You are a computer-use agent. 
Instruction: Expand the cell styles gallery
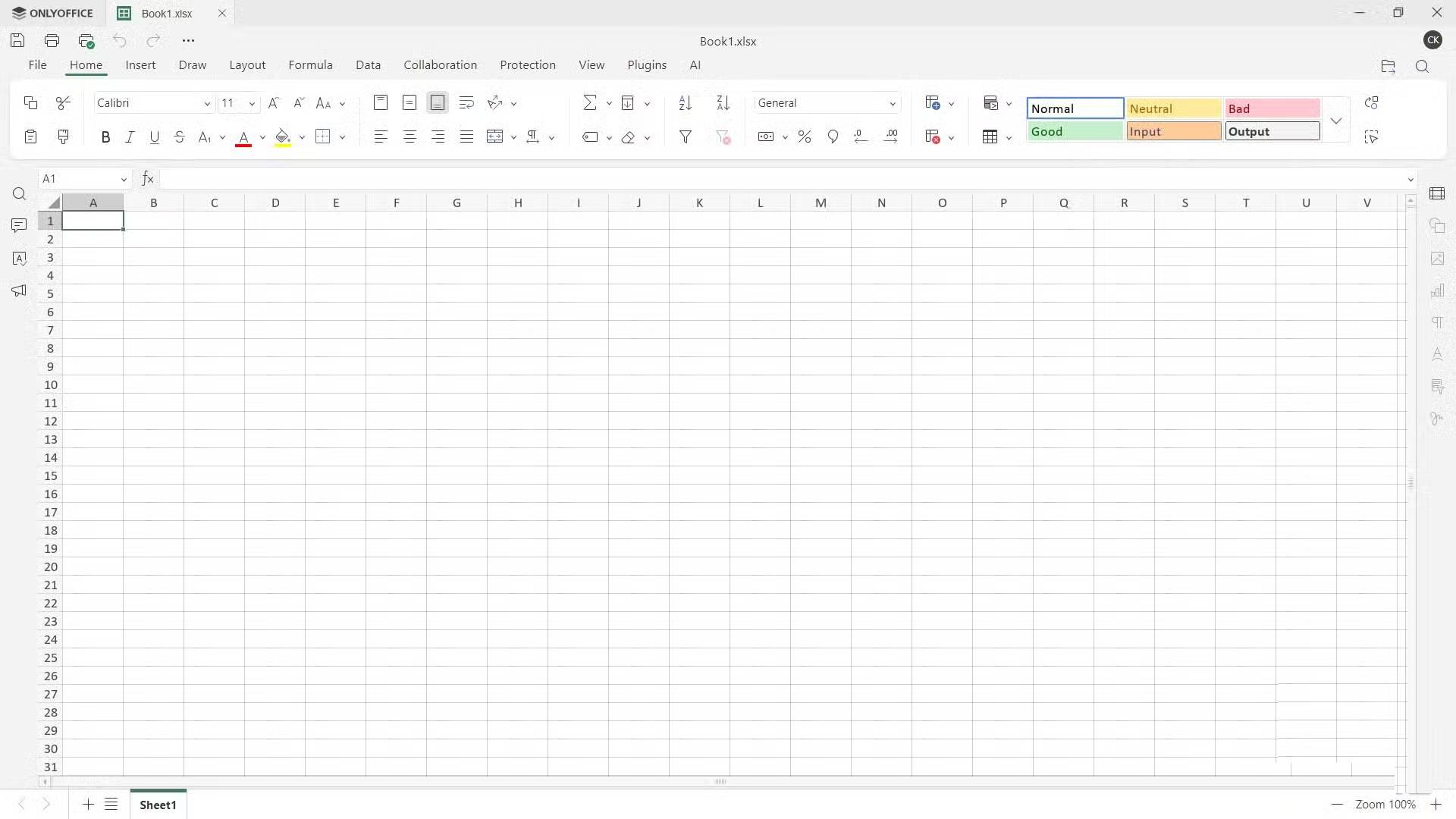click(x=1335, y=121)
